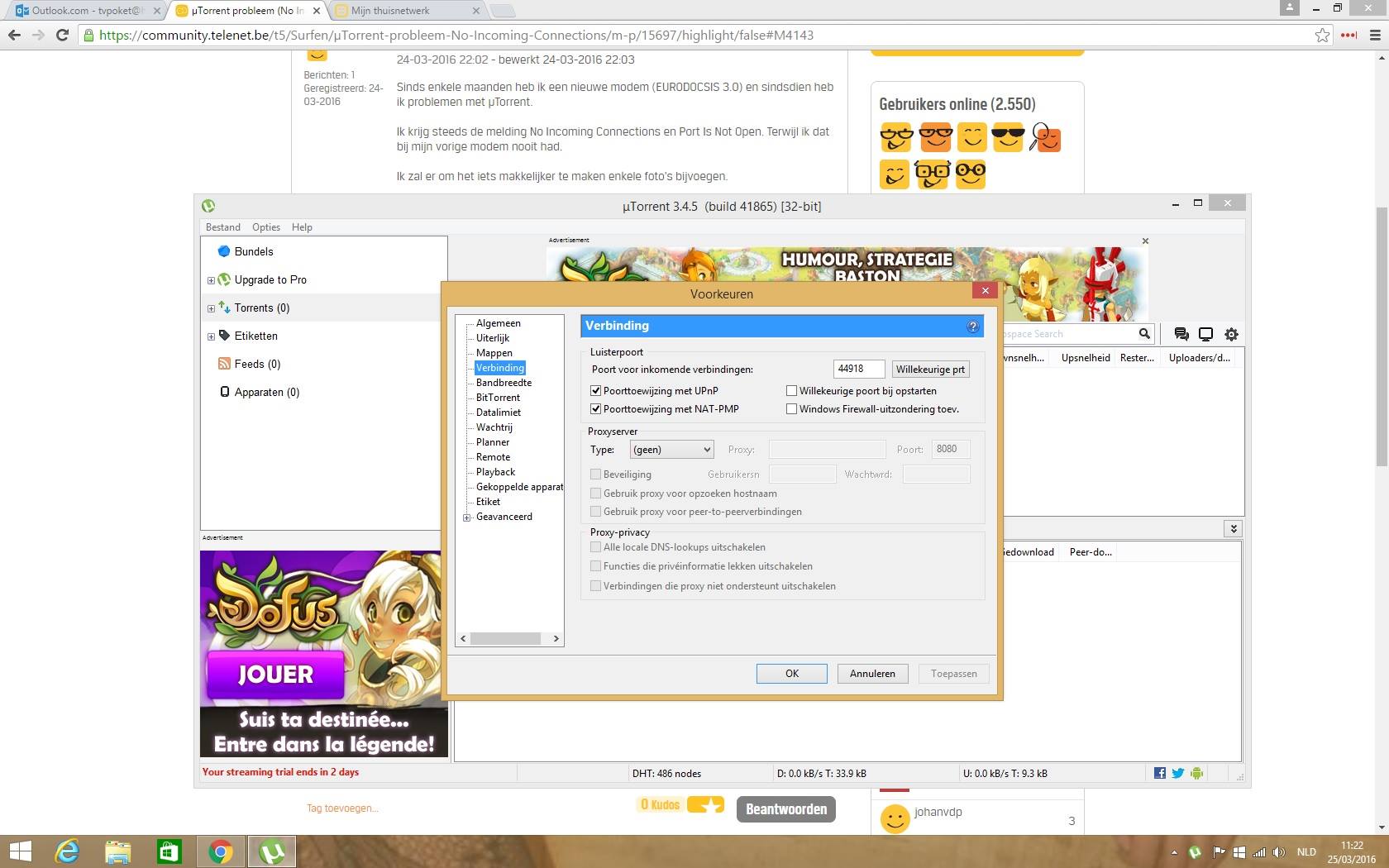1389x868 pixels.
Task: Select BitTorrent in preferences tree
Action: [x=498, y=398]
